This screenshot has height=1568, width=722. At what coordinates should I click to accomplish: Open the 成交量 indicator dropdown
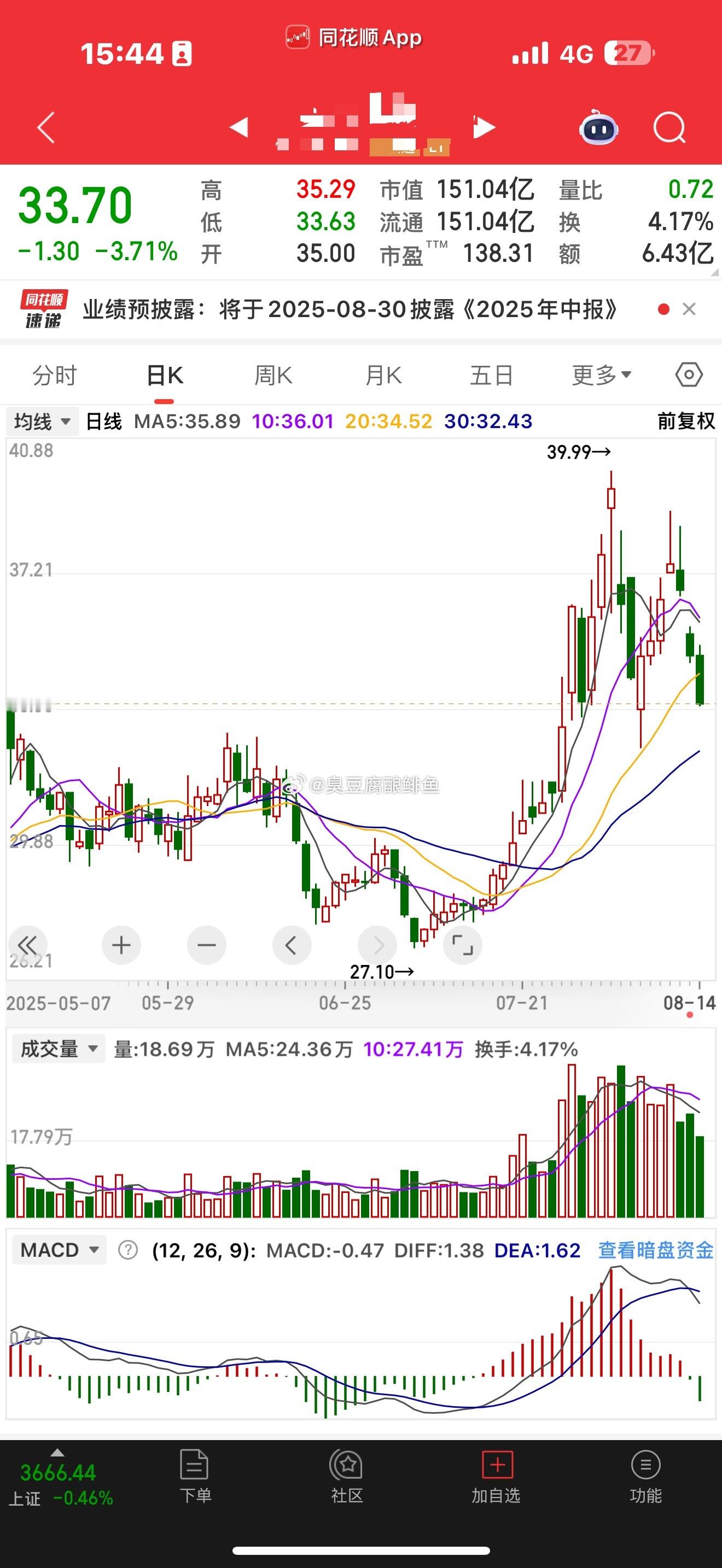coord(59,1049)
